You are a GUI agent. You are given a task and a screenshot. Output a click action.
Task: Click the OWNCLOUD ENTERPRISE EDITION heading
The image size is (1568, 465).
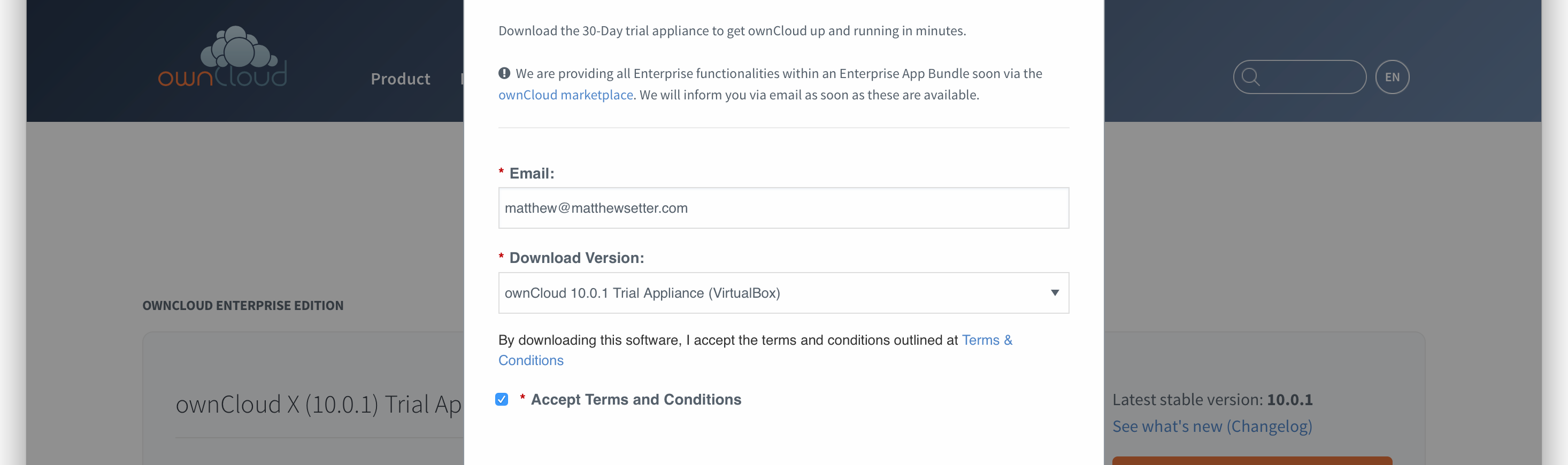pyautogui.click(x=243, y=306)
